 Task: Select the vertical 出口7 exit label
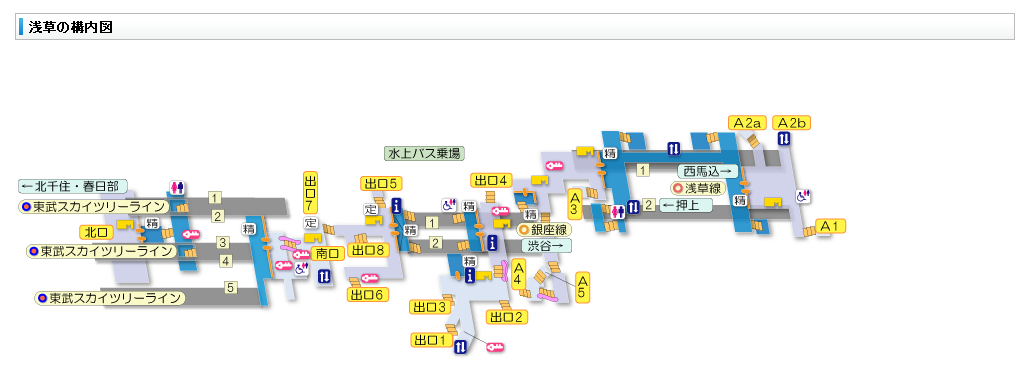310,192
